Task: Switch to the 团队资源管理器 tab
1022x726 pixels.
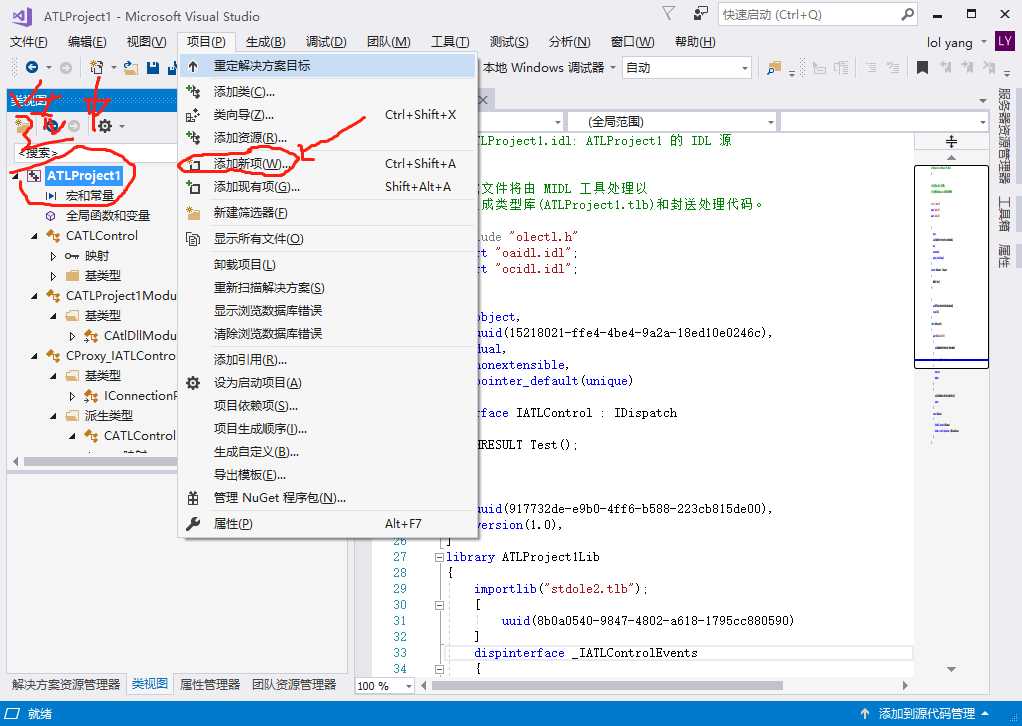Action: tap(294, 684)
